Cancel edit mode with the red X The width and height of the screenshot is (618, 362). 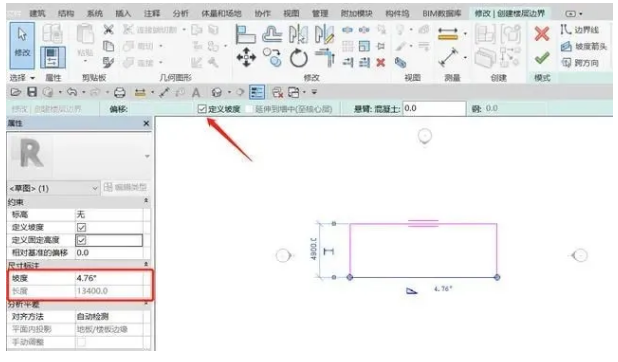[x=542, y=34]
